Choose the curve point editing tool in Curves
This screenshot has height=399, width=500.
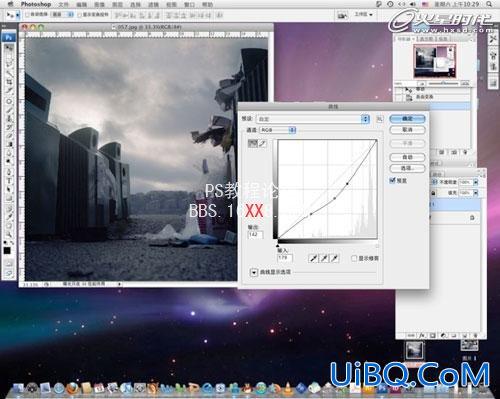pyautogui.click(x=253, y=143)
